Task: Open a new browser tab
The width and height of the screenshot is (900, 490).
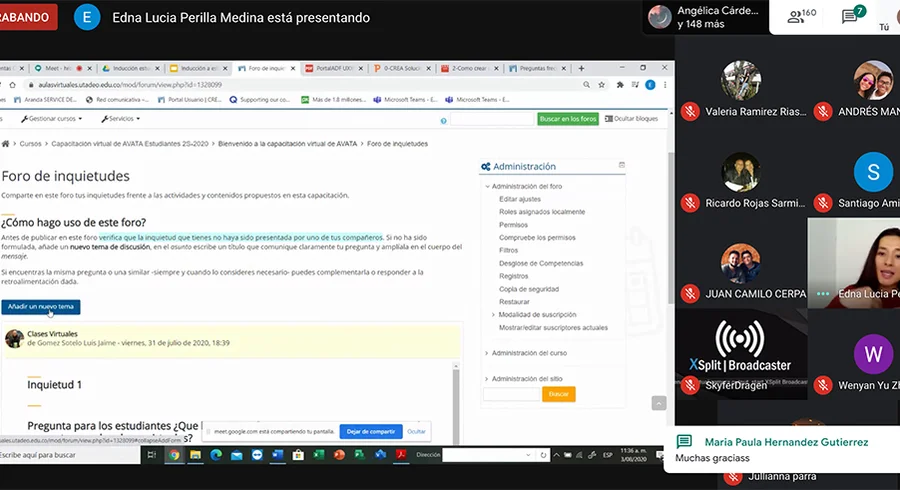Action: click(x=581, y=68)
